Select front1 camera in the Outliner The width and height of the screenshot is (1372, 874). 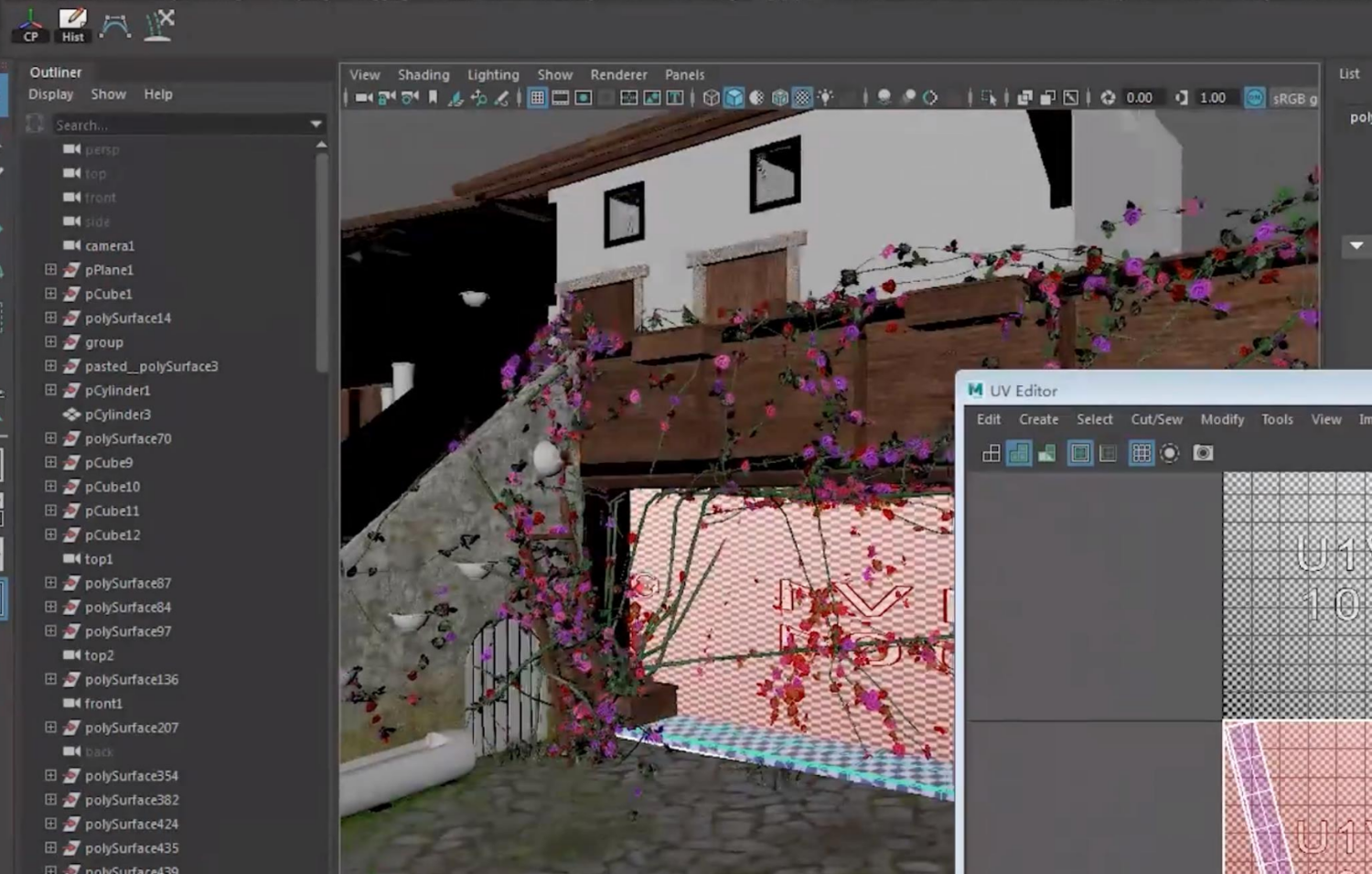103,704
